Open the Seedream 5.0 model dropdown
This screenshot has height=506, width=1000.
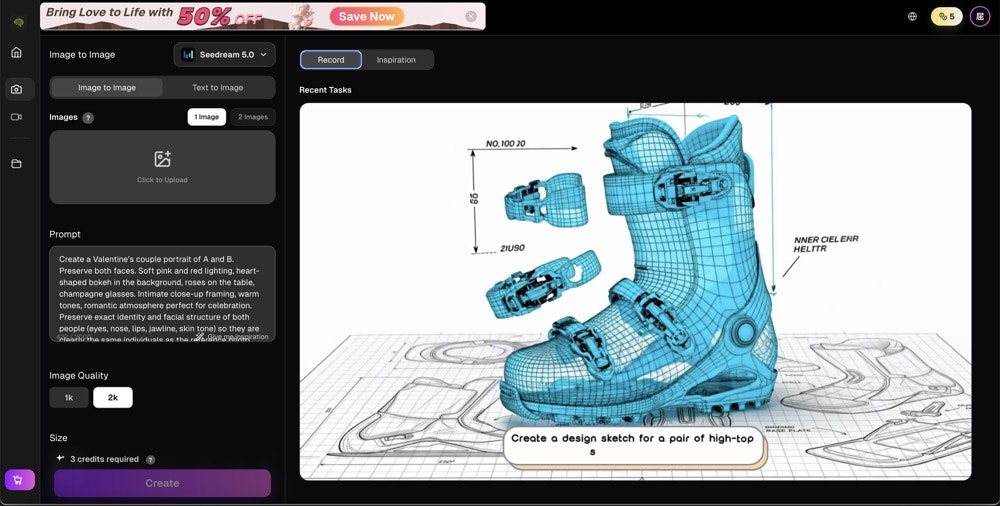click(x=224, y=55)
